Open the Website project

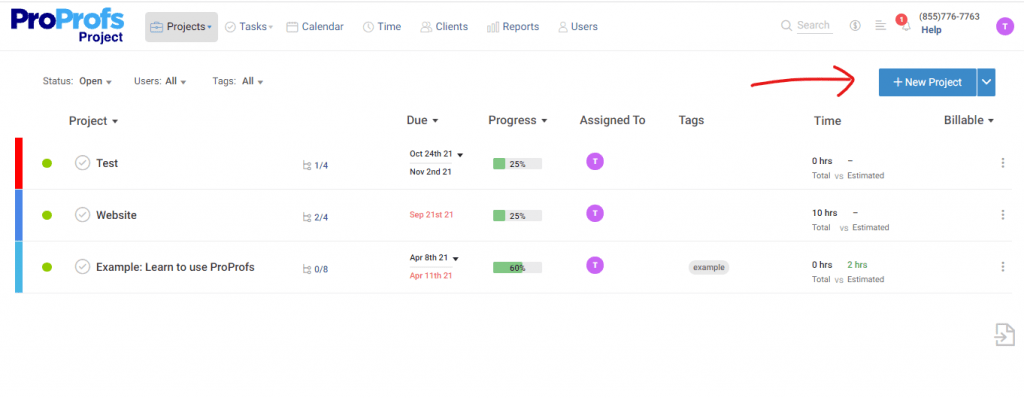(x=116, y=214)
